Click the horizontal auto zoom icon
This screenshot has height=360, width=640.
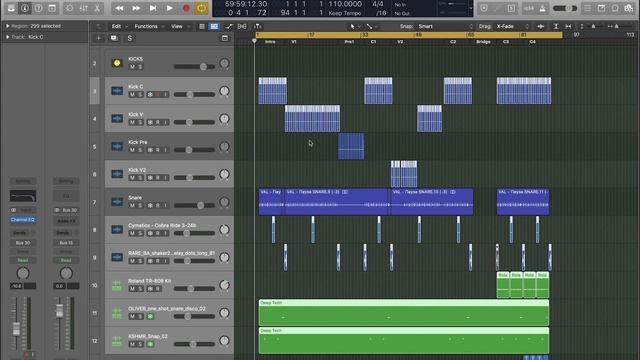pos(569,27)
